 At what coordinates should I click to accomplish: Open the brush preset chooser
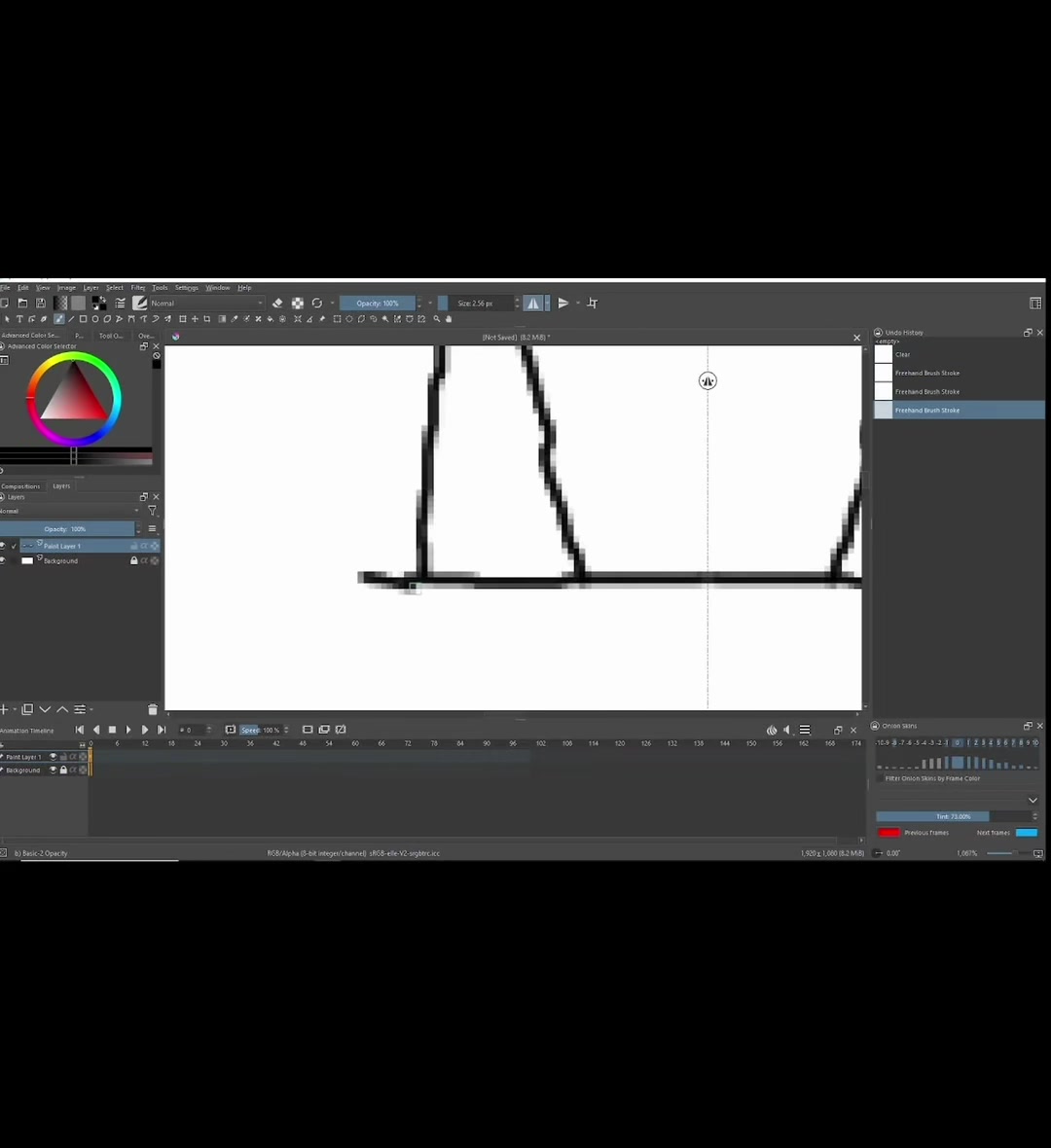tap(139, 304)
